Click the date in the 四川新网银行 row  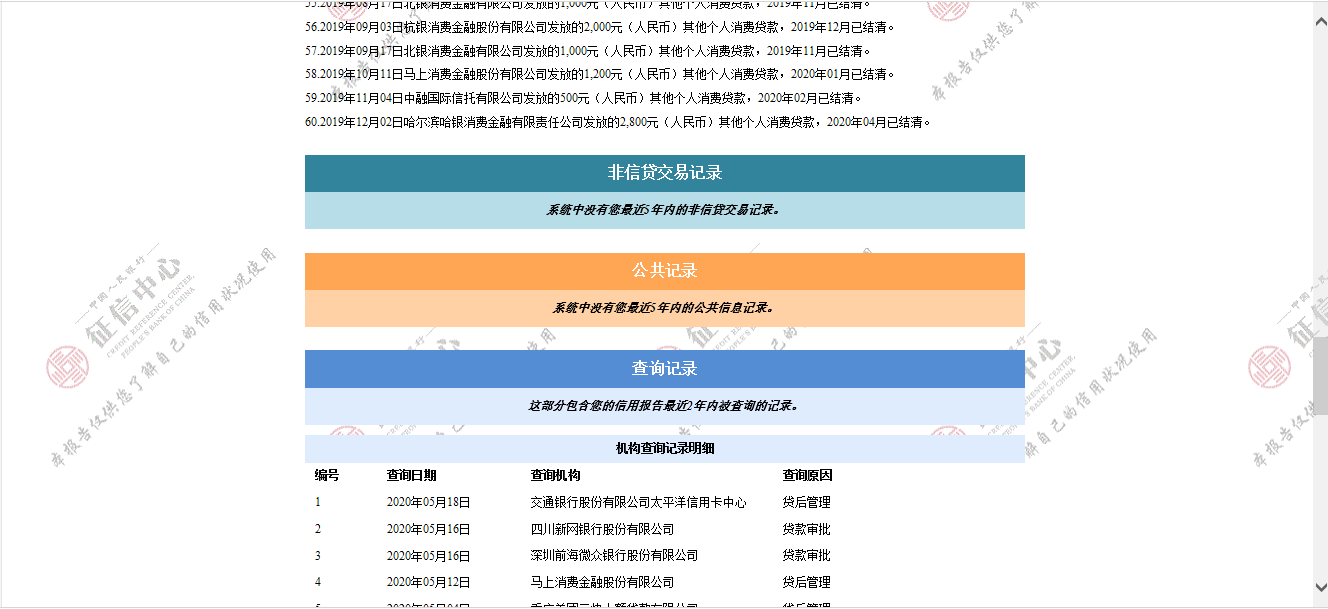pos(429,529)
